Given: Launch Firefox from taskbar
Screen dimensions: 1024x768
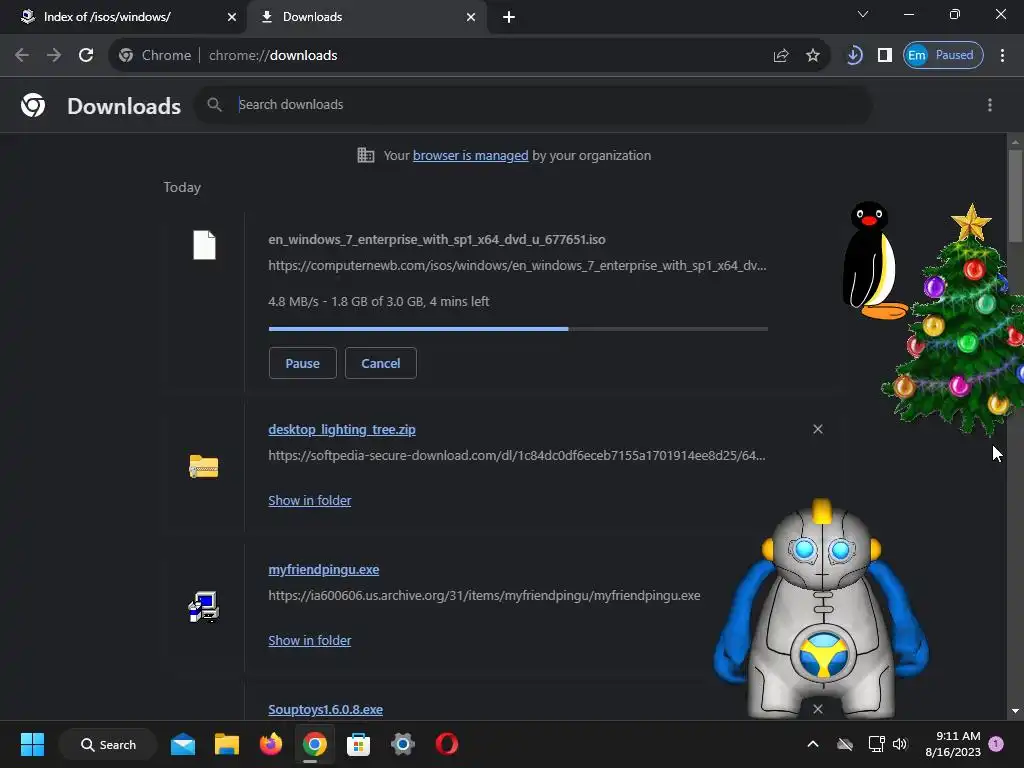Looking at the screenshot, I should click(x=270, y=744).
